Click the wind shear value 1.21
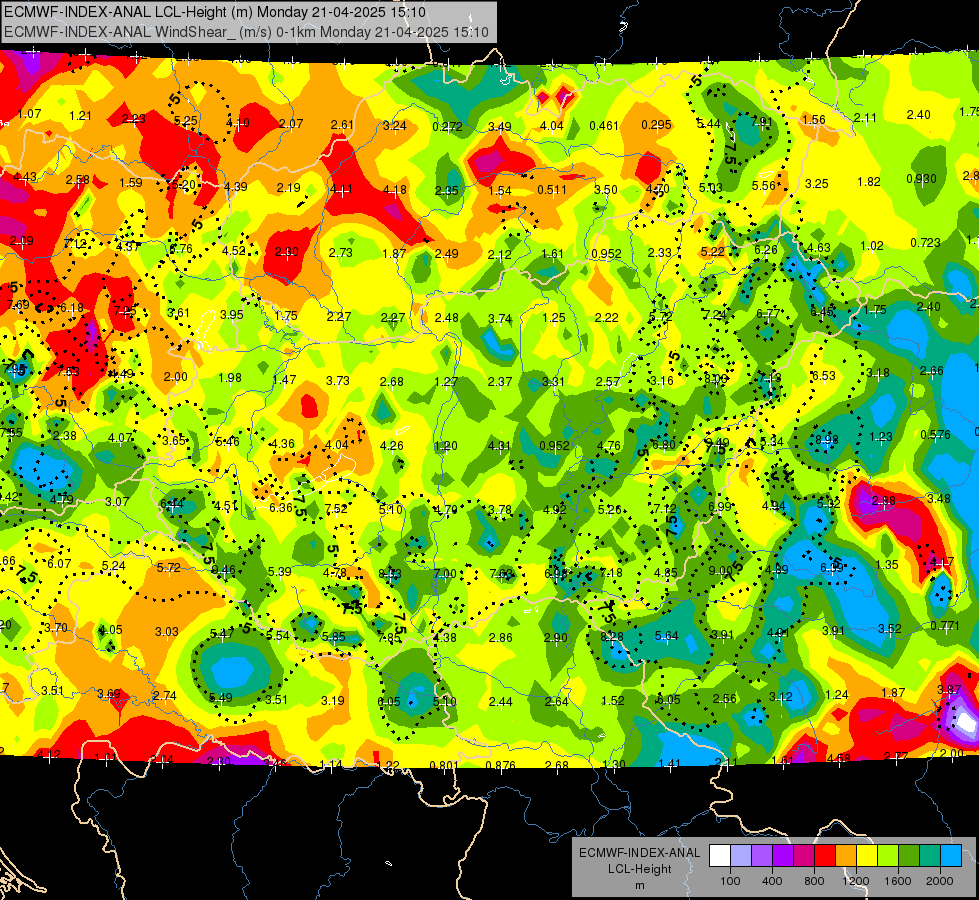The height and width of the screenshot is (900, 979). [80, 116]
